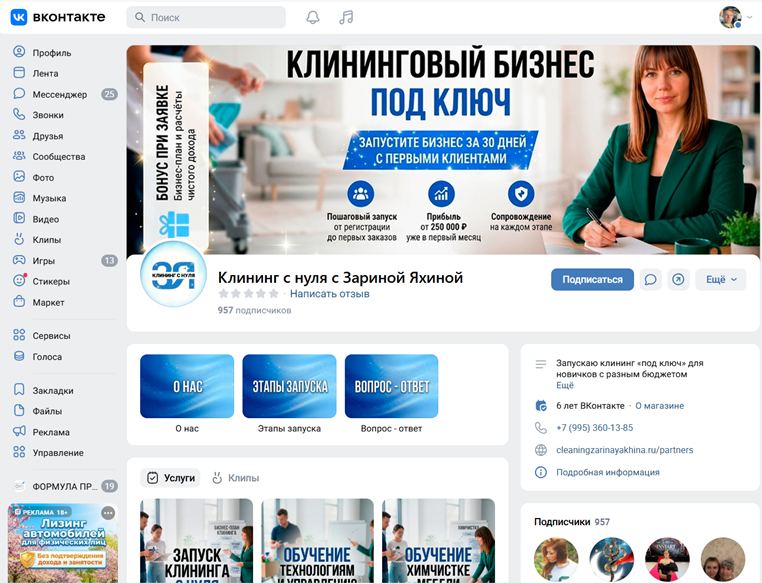Open the community logo avatar
The width and height of the screenshot is (762, 584).
click(x=173, y=275)
